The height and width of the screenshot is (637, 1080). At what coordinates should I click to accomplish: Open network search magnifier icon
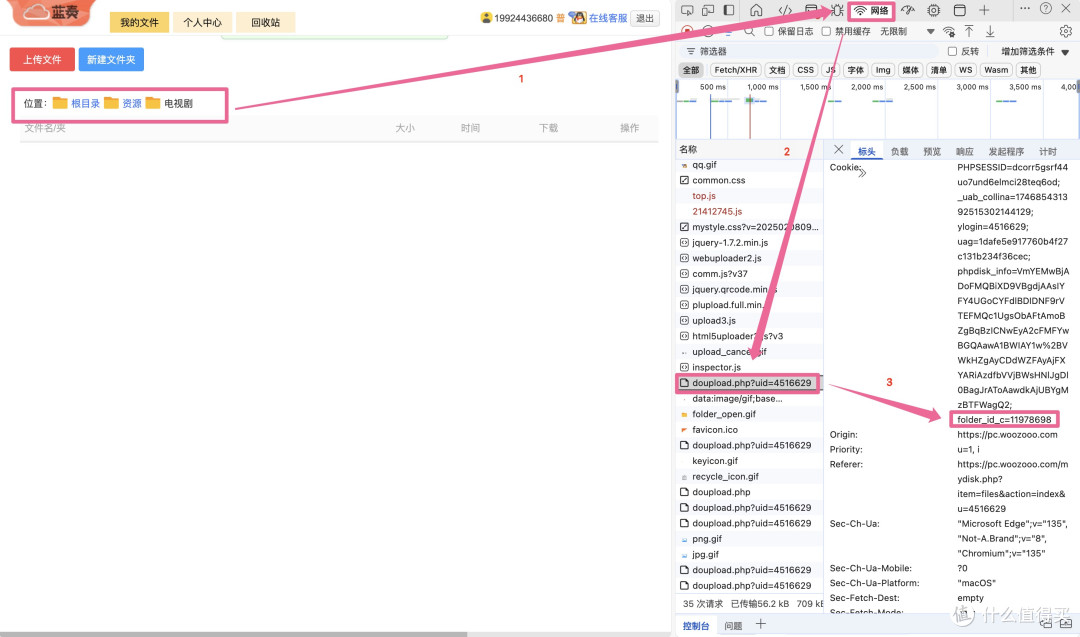pos(749,31)
